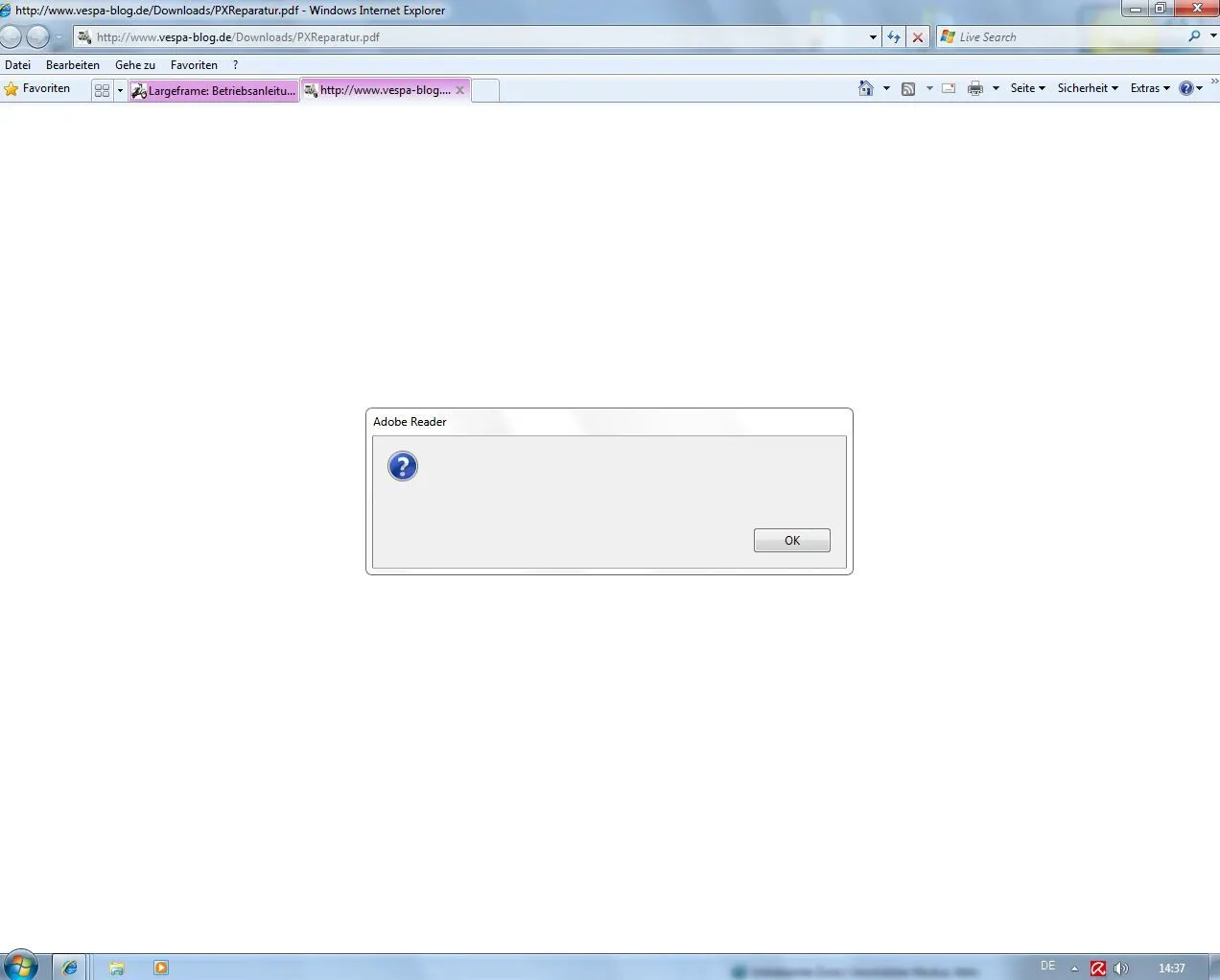The width and height of the screenshot is (1220, 980).
Task: Open the Extras dropdown menu
Action: coord(1150,88)
